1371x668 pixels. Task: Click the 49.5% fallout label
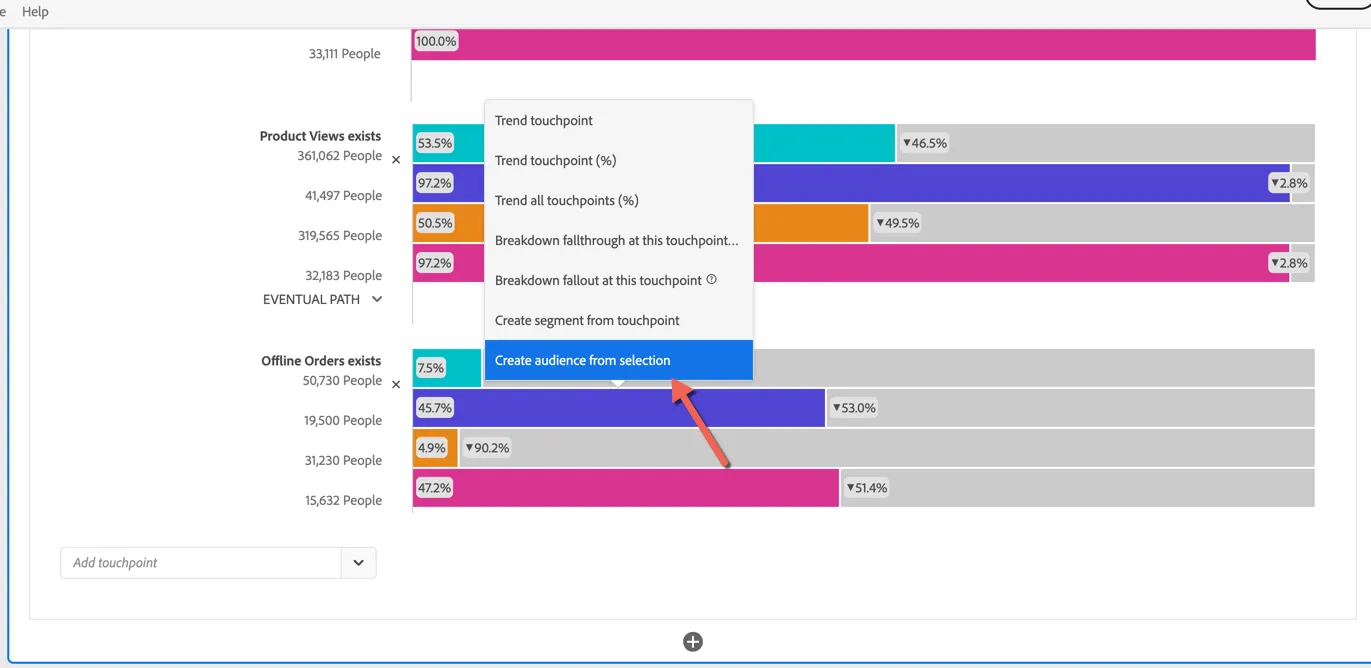(897, 223)
